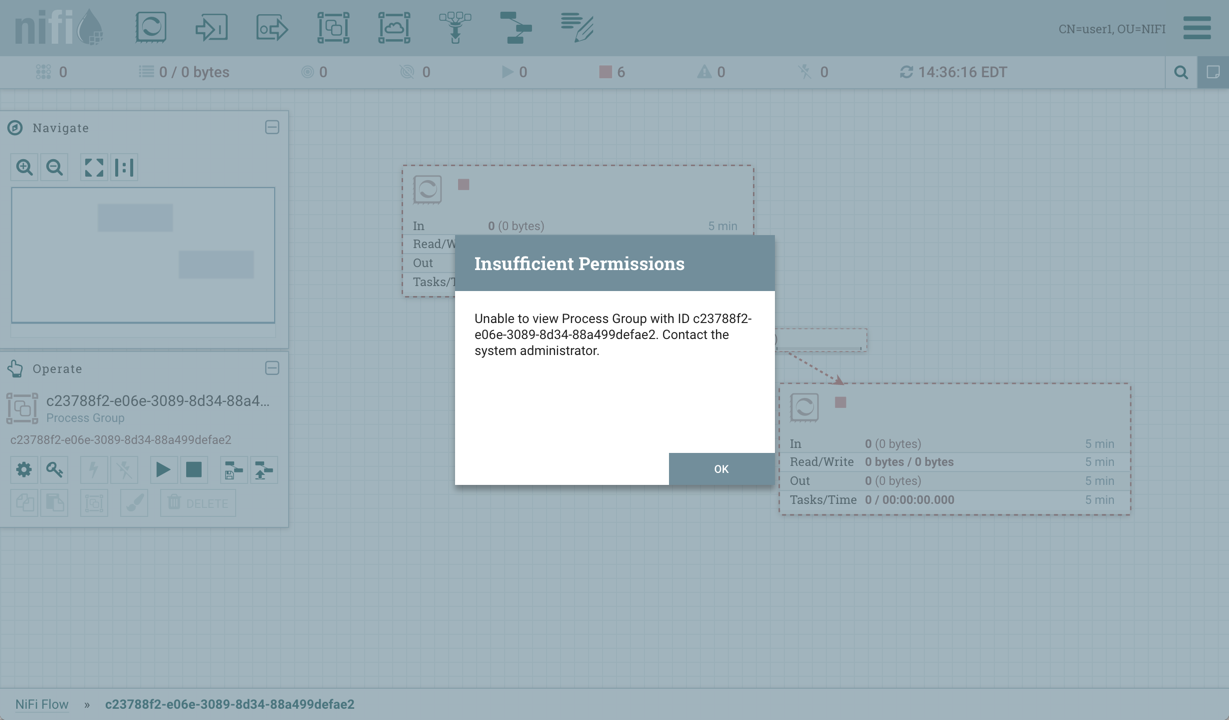The width and height of the screenshot is (1229, 720).
Task: Click the Template icon in the toolbar
Action: pyautogui.click(x=516, y=28)
